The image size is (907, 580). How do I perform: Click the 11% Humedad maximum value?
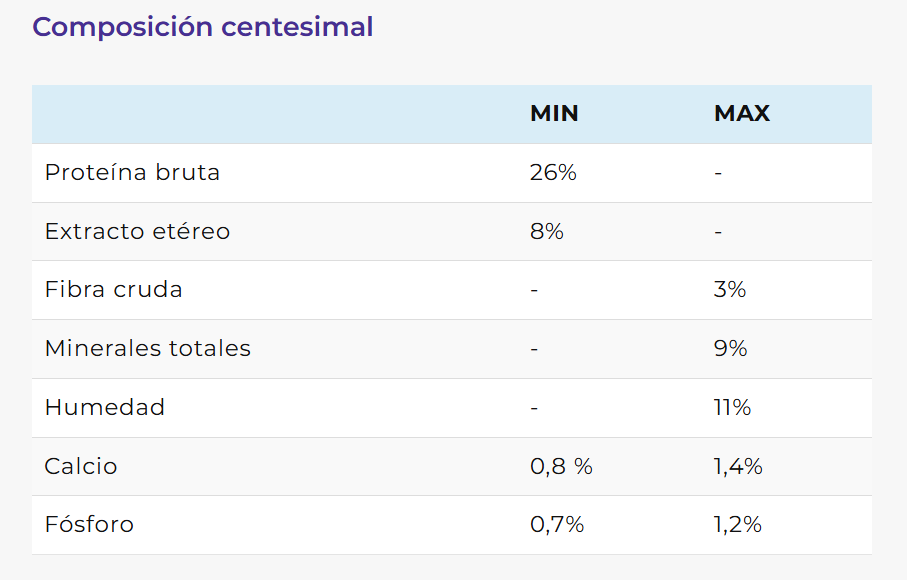[732, 407]
